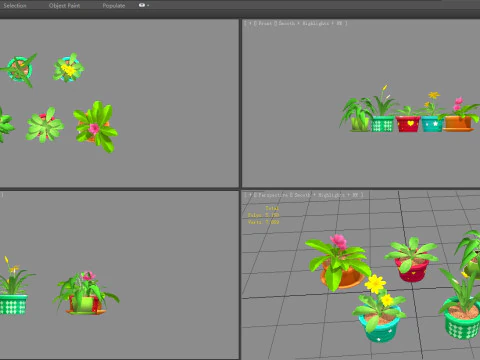Viewport: 480px width, 360px height.
Task: Open Smooth + Highlights shading menu in Perspective viewport
Action: click(x=326, y=195)
